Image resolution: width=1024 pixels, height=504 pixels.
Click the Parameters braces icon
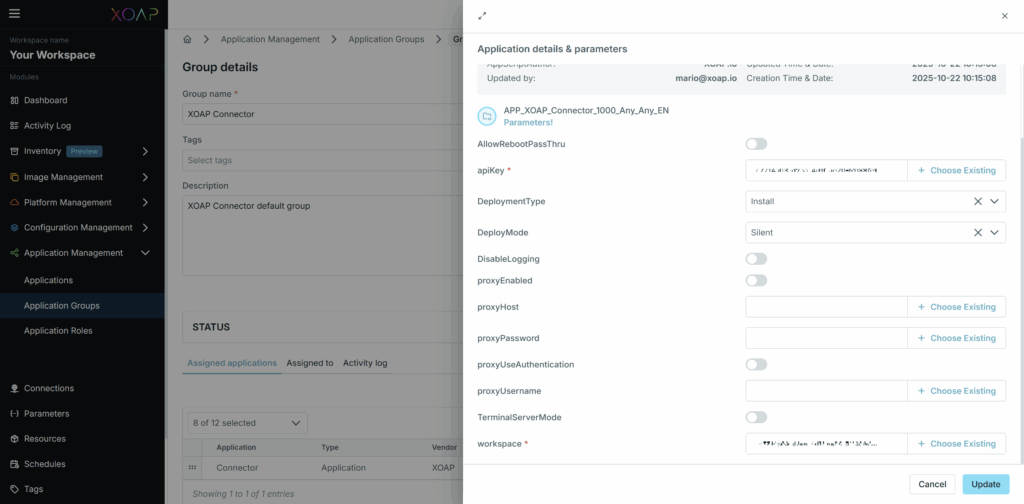tap(14, 414)
